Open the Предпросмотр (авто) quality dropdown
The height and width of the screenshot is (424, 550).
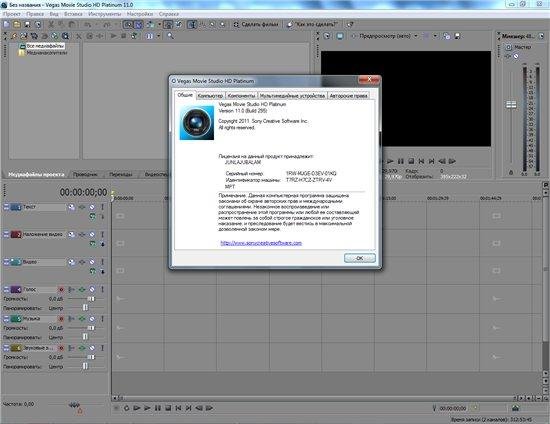coord(416,36)
